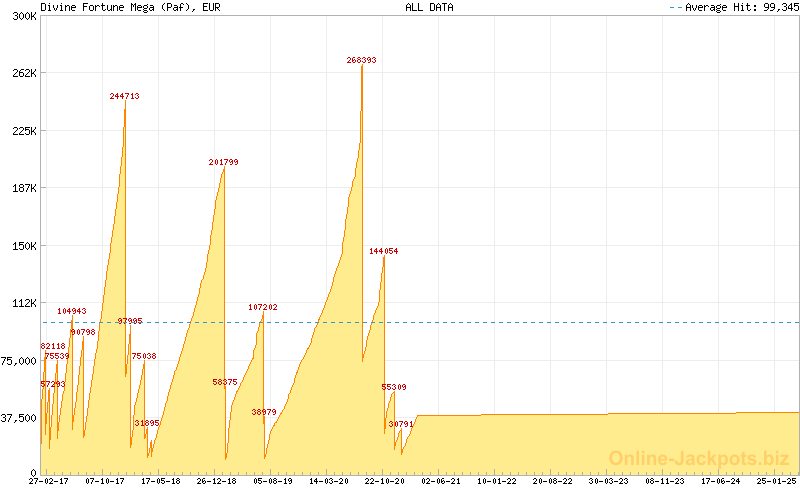
Task: Select the 02-06-21 x-axis date label
Action: 441,481
